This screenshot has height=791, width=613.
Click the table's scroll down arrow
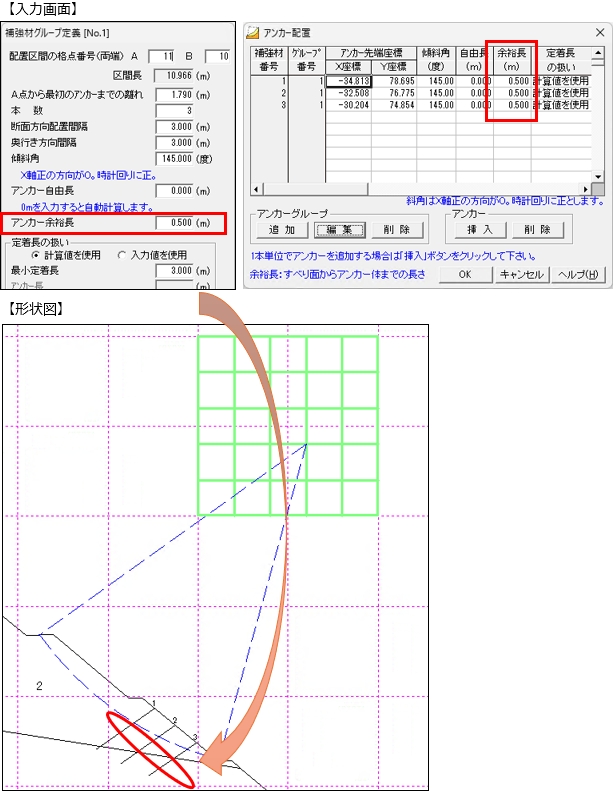pyautogui.click(x=598, y=177)
